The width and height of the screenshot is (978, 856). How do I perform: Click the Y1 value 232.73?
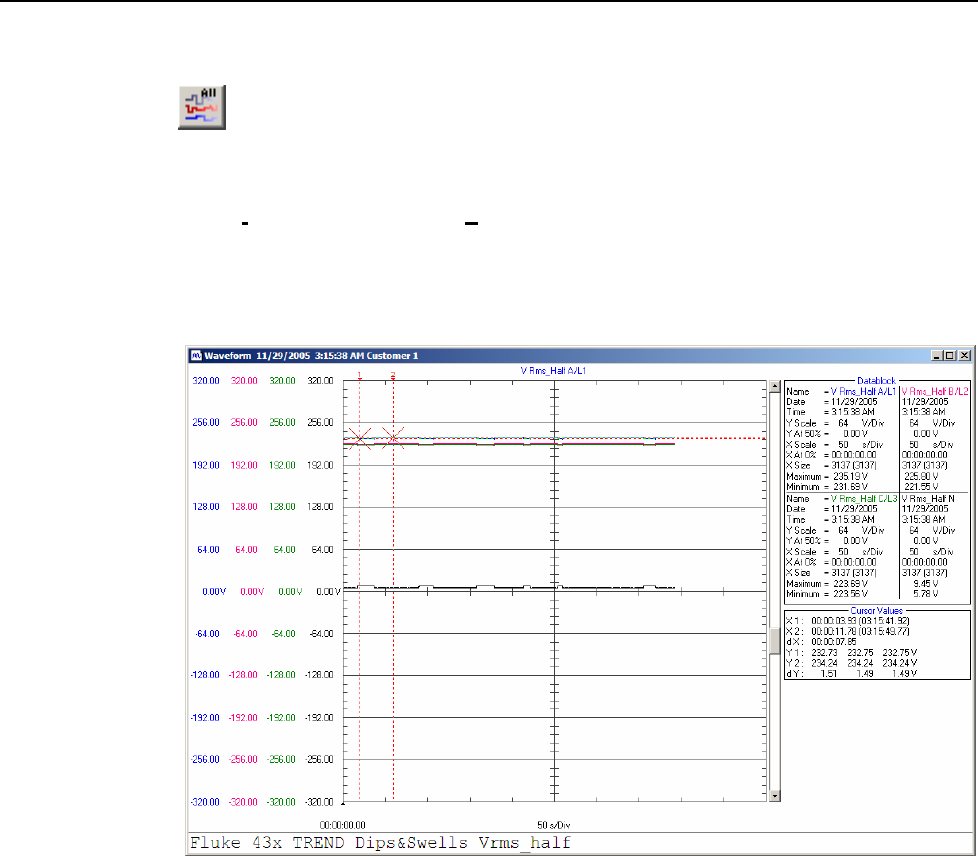tap(824, 653)
